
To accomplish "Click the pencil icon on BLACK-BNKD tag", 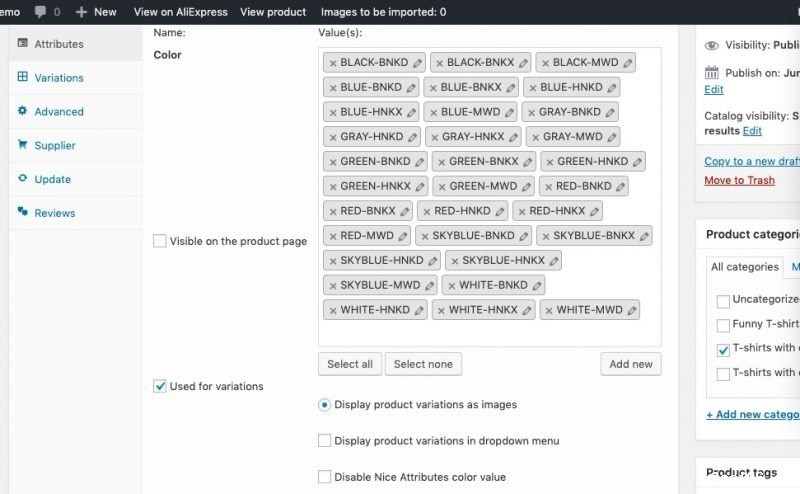I will 417,62.
